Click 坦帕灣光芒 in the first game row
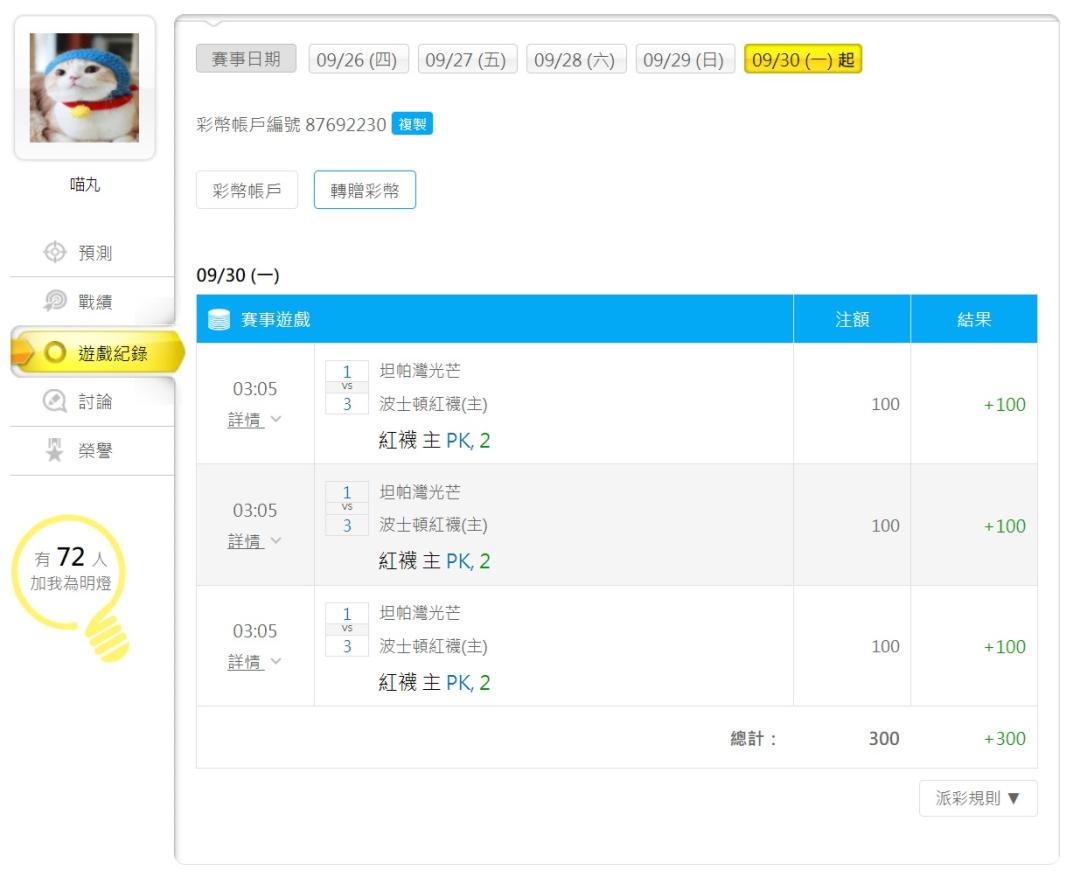 (419, 371)
